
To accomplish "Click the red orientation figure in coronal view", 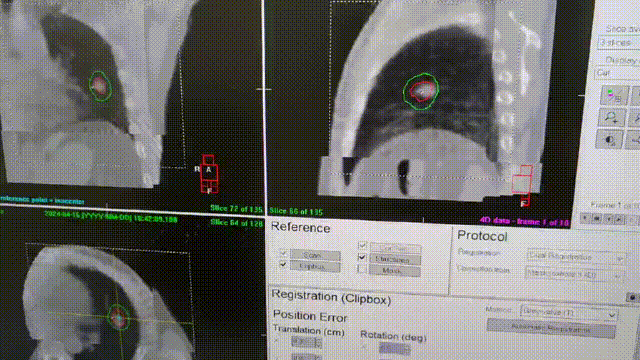I will point(523,185).
